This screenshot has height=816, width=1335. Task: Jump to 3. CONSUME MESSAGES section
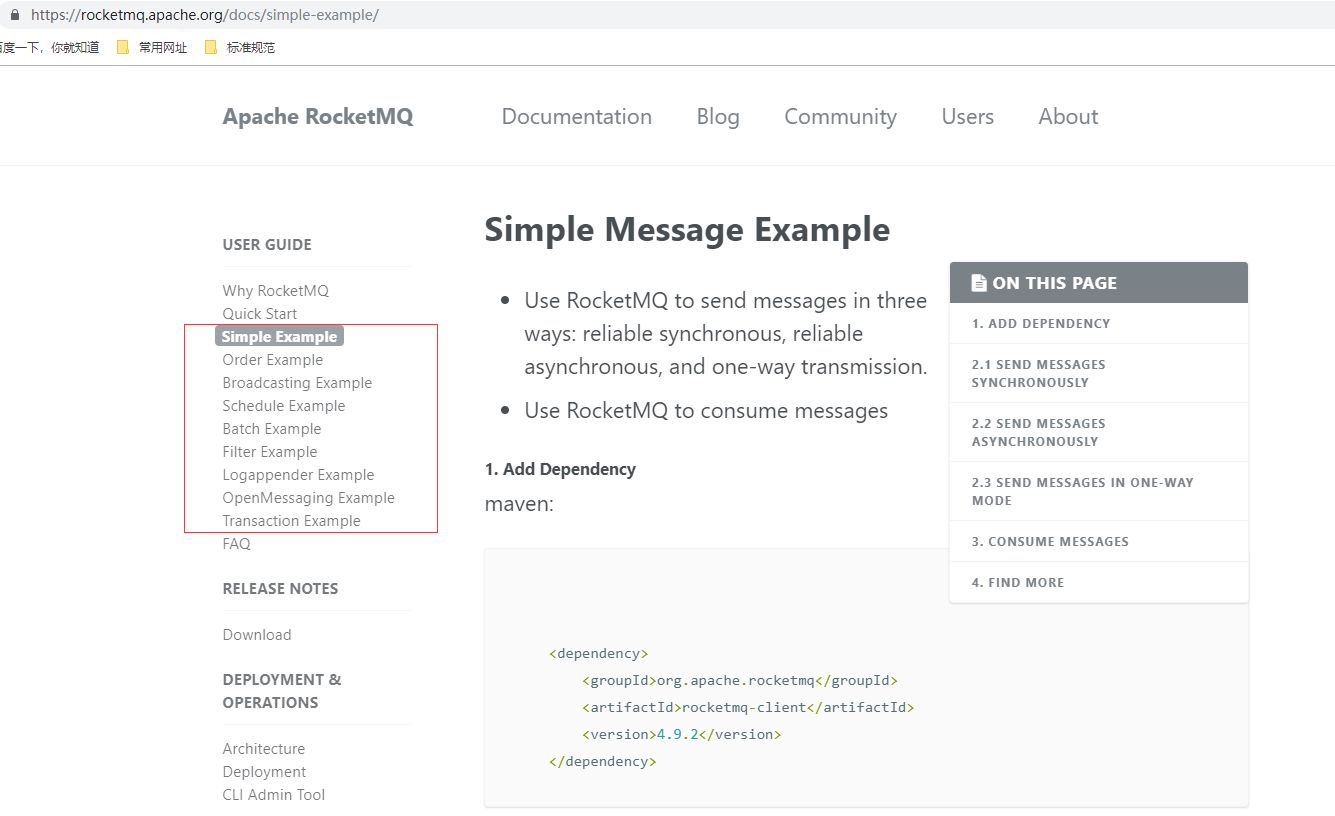click(1099, 542)
